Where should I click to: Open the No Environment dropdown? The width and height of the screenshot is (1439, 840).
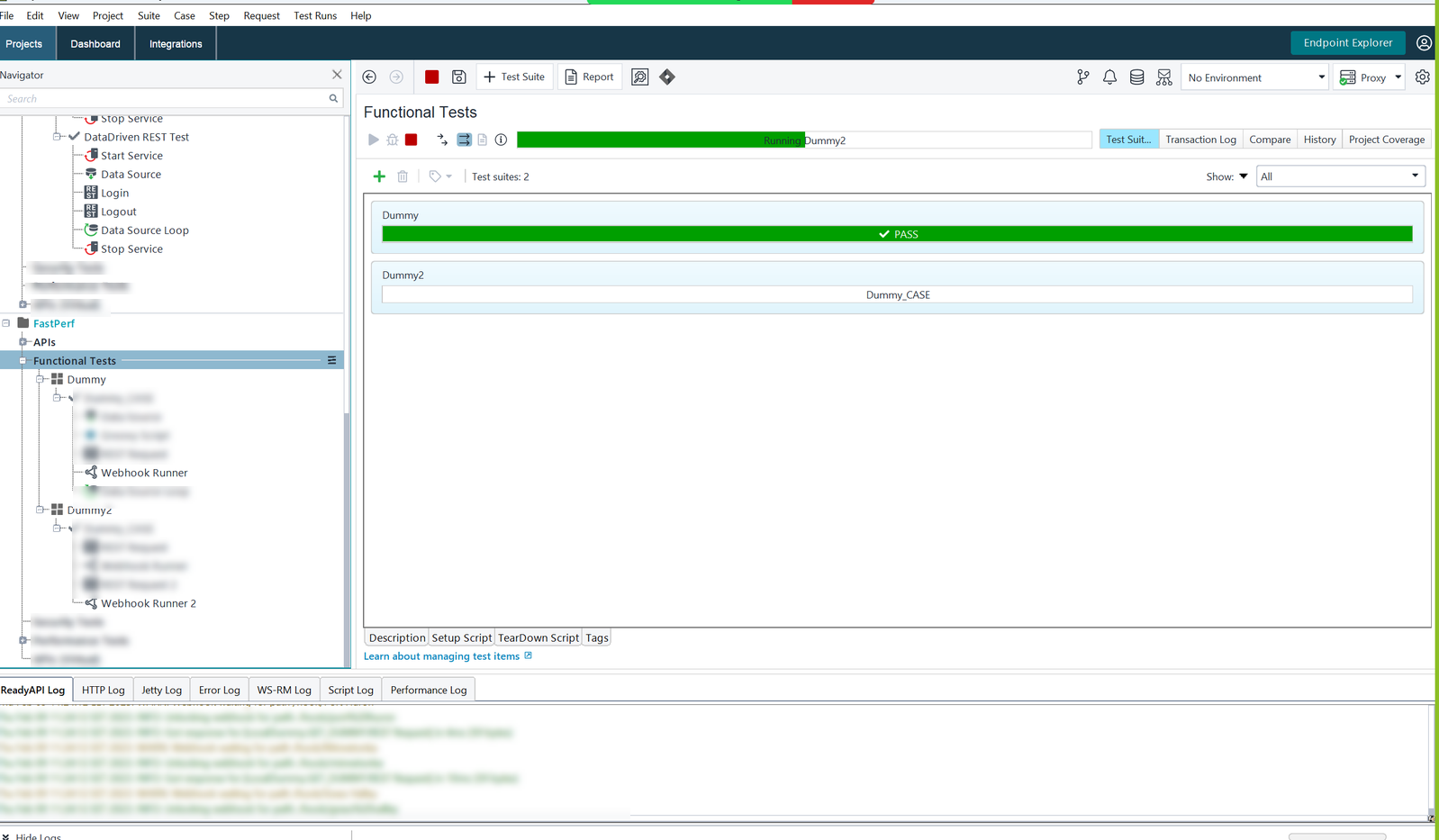[1255, 77]
